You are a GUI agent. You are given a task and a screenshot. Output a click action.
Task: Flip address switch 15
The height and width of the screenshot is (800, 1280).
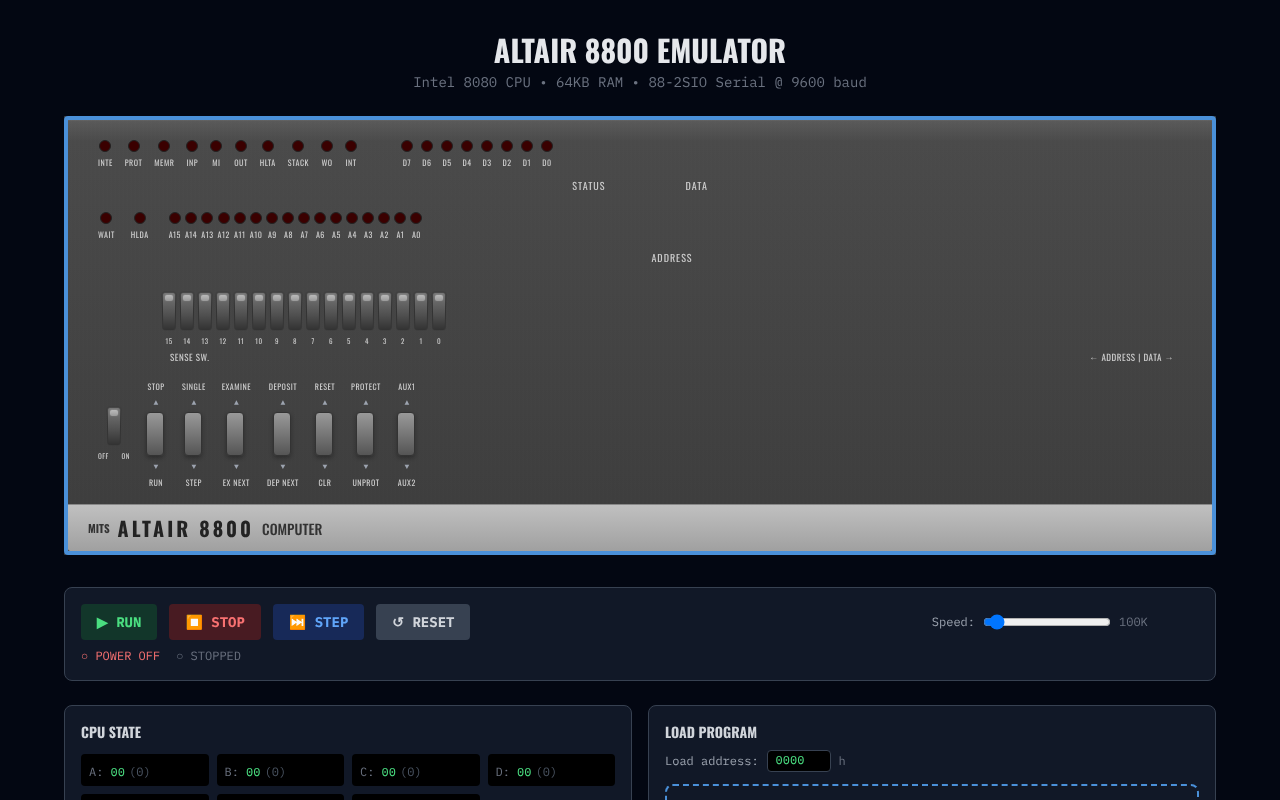169,311
